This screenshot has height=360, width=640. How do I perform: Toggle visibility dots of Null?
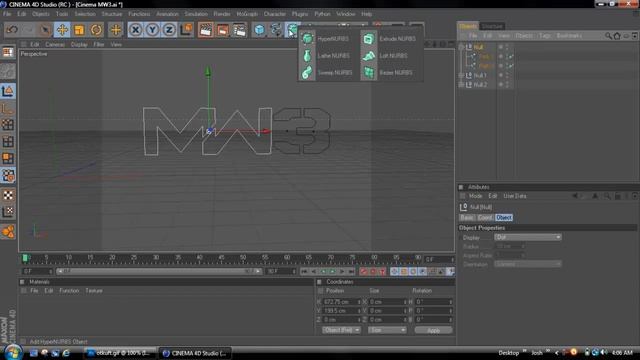507,47
